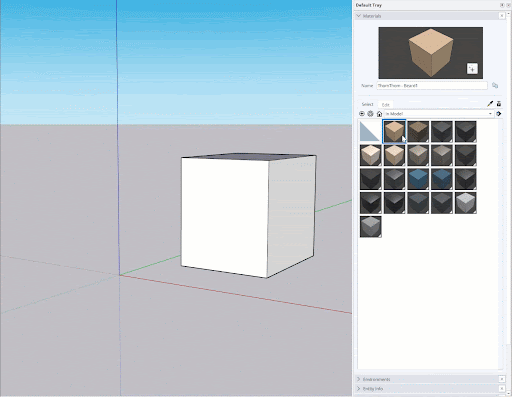The image size is (512, 397).
Task: Close the Entity Info panel
Action: [502, 388]
